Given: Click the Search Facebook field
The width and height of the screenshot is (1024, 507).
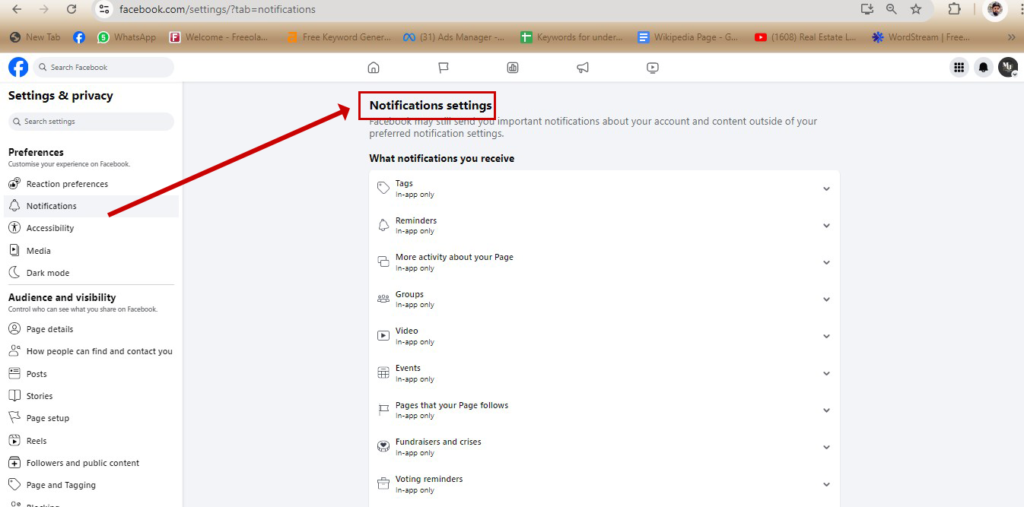Looking at the screenshot, I should pyautogui.click(x=104, y=67).
